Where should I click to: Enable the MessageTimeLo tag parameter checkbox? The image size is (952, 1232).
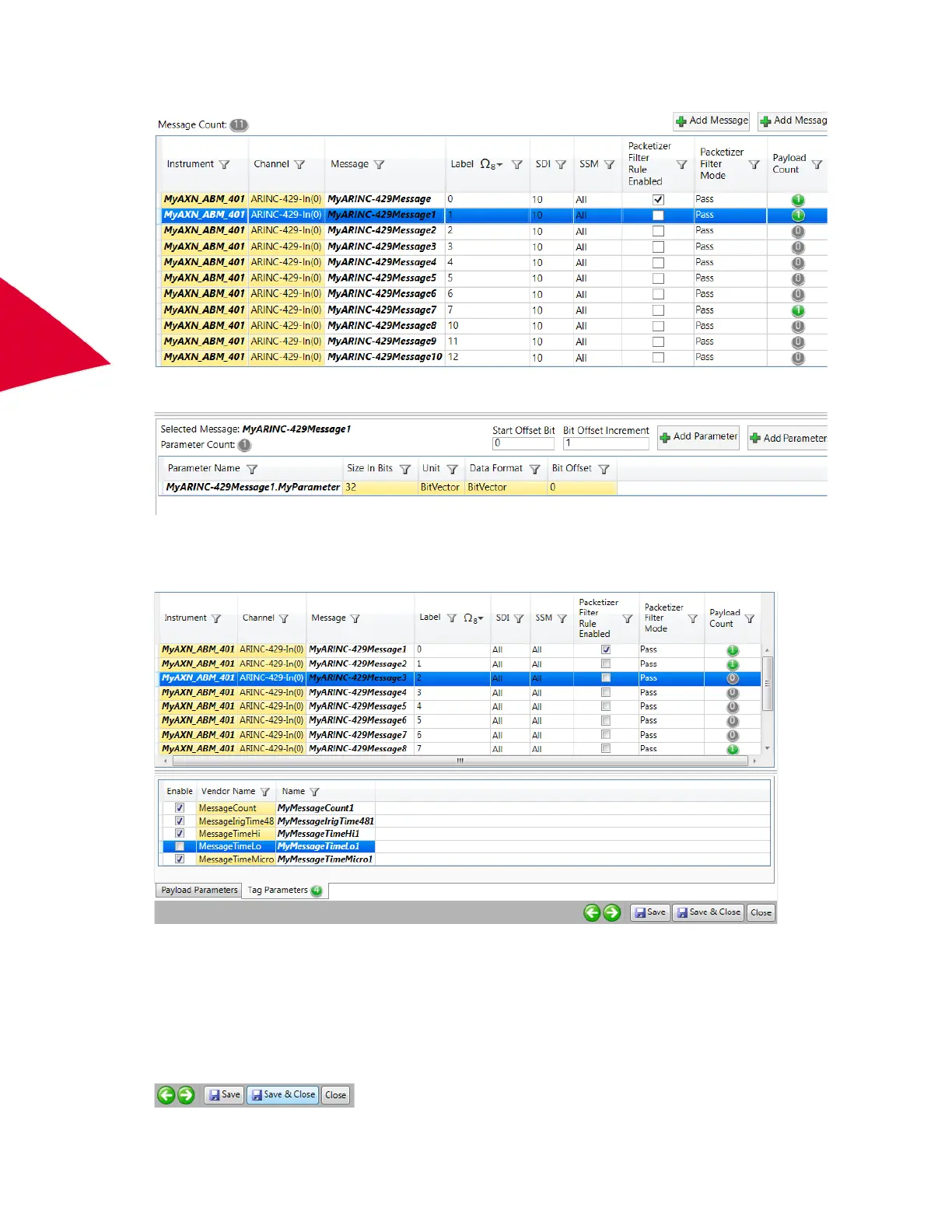[x=180, y=846]
